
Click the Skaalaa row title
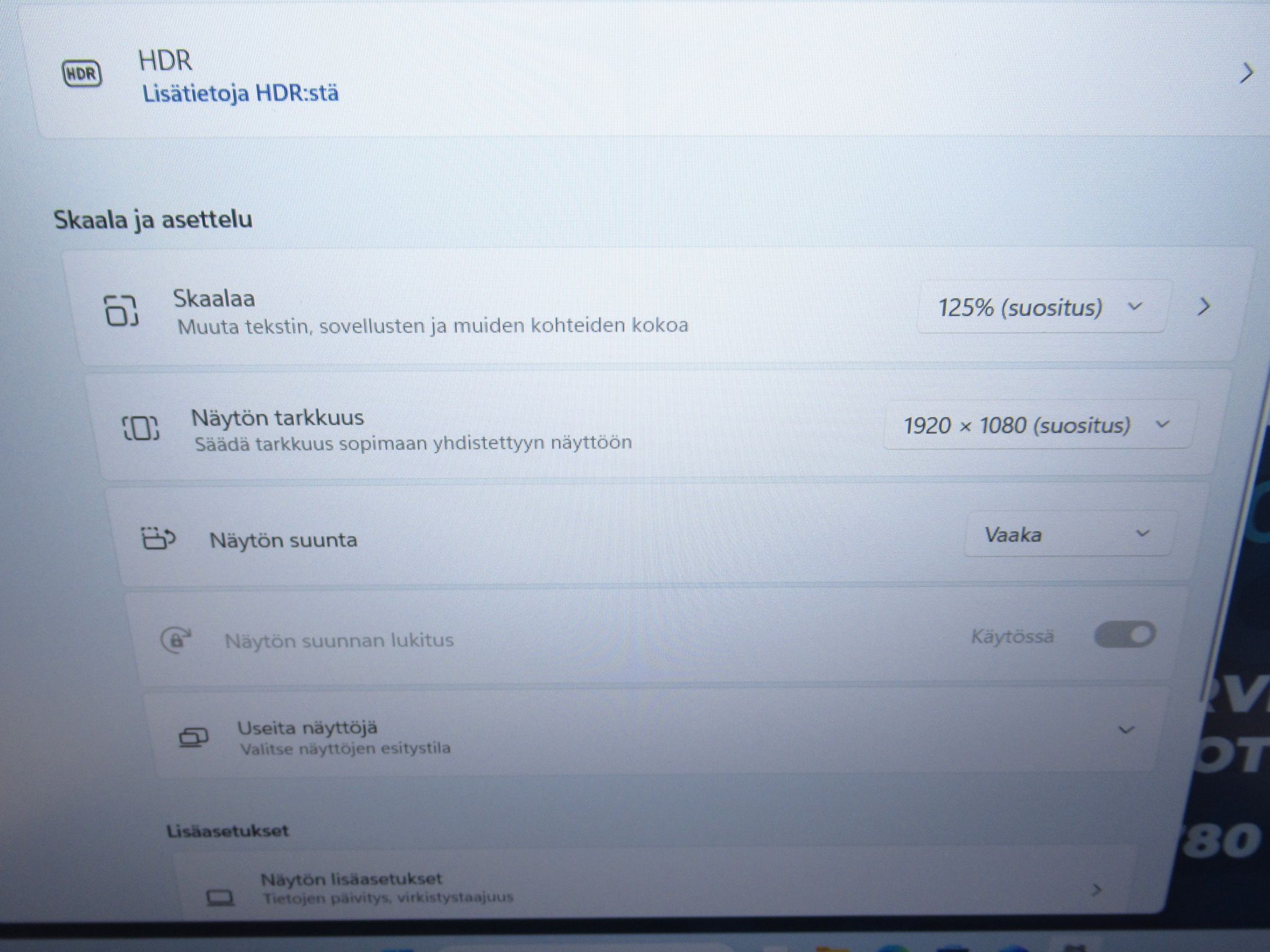(x=214, y=299)
